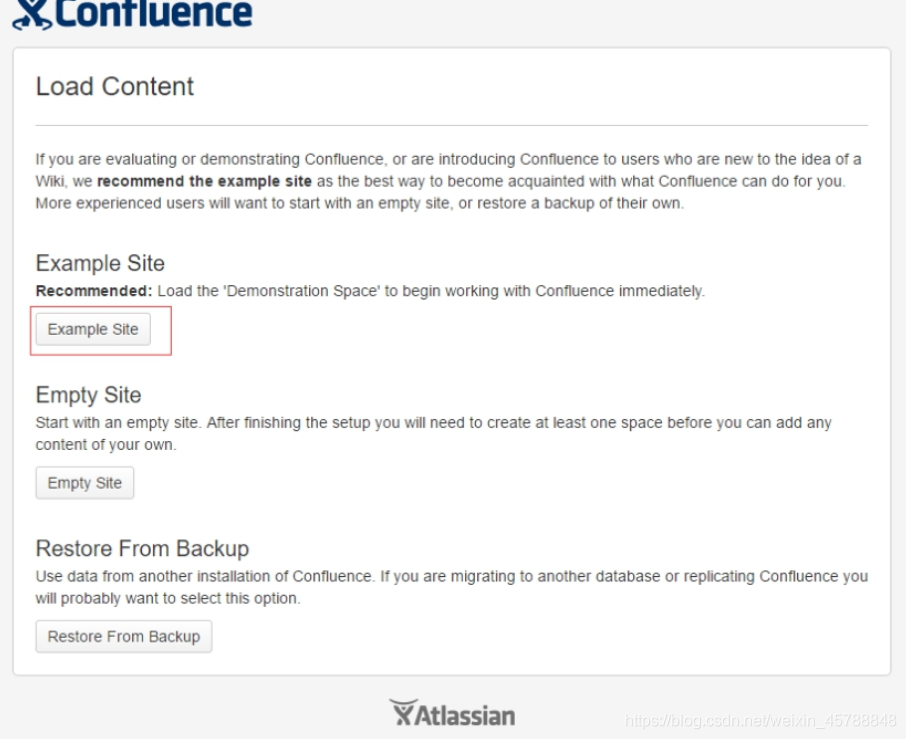906x739 pixels.
Task: Click the Atlassian wordmark in footer
Action: 465,715
